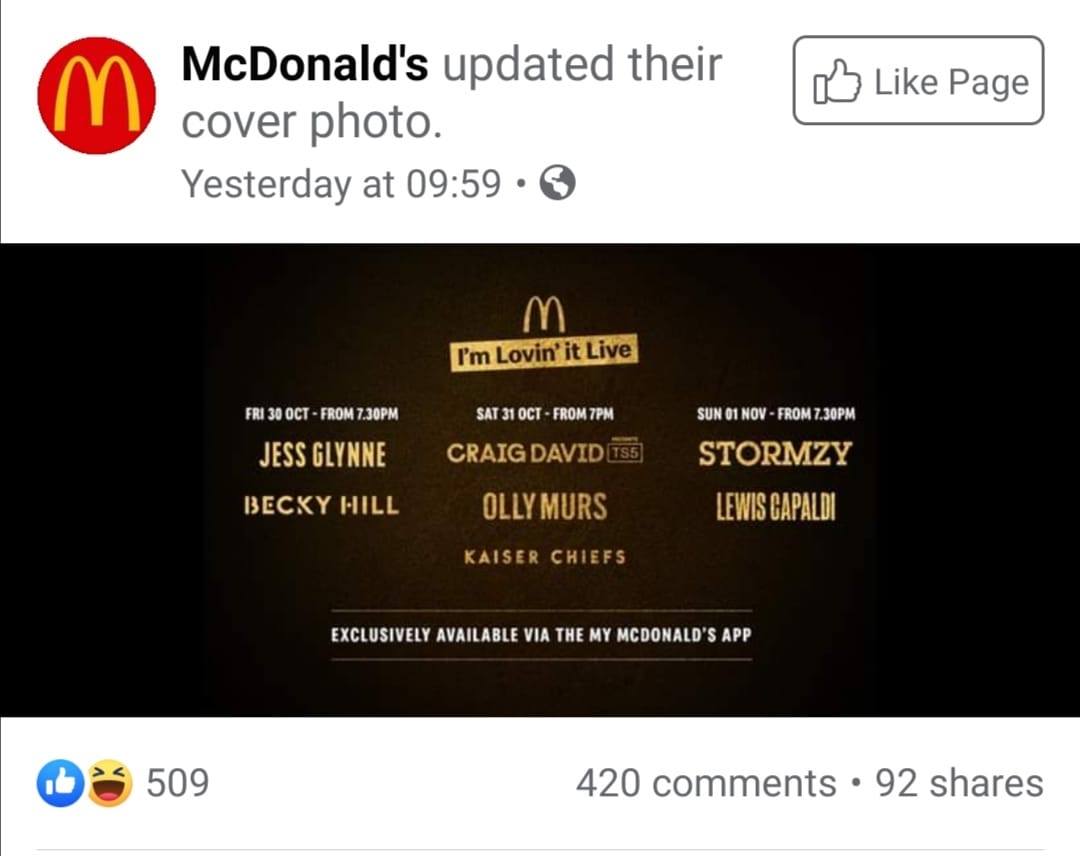Click the Craig David TS5 badge
This screenshot has width=1080, height=856.
tap(625, 452)
